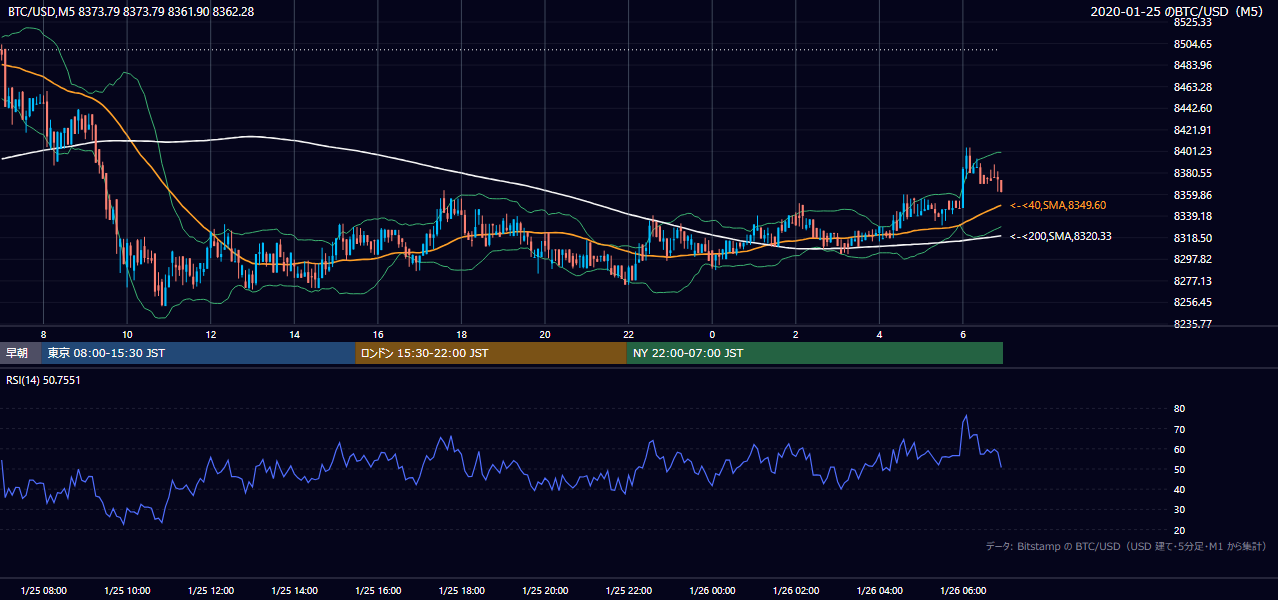Click price axis value 8442.60
This screenshot has width=1278, height=600.
point(1193,108)
